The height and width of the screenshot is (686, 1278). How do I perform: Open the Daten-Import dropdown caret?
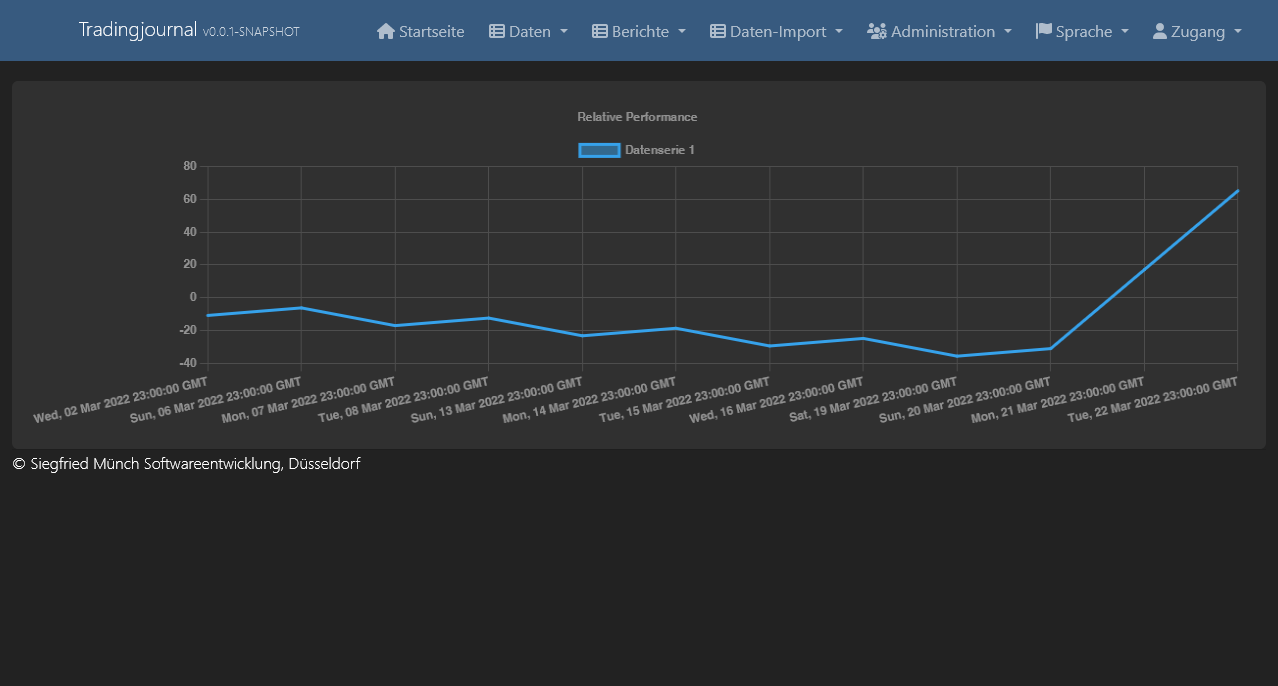coord(839,31)
